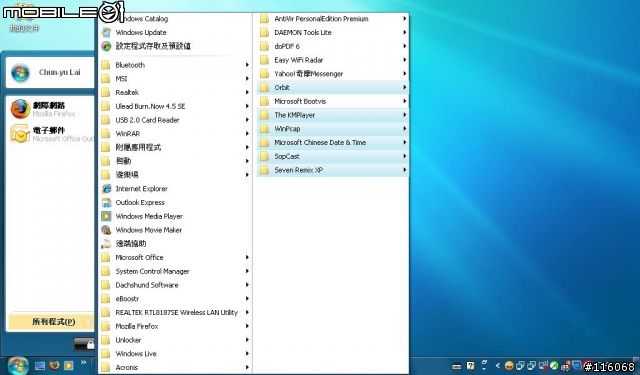The image size is (640, 375).
Task: Click the yellow smiley tray icon
Action: 509,366
